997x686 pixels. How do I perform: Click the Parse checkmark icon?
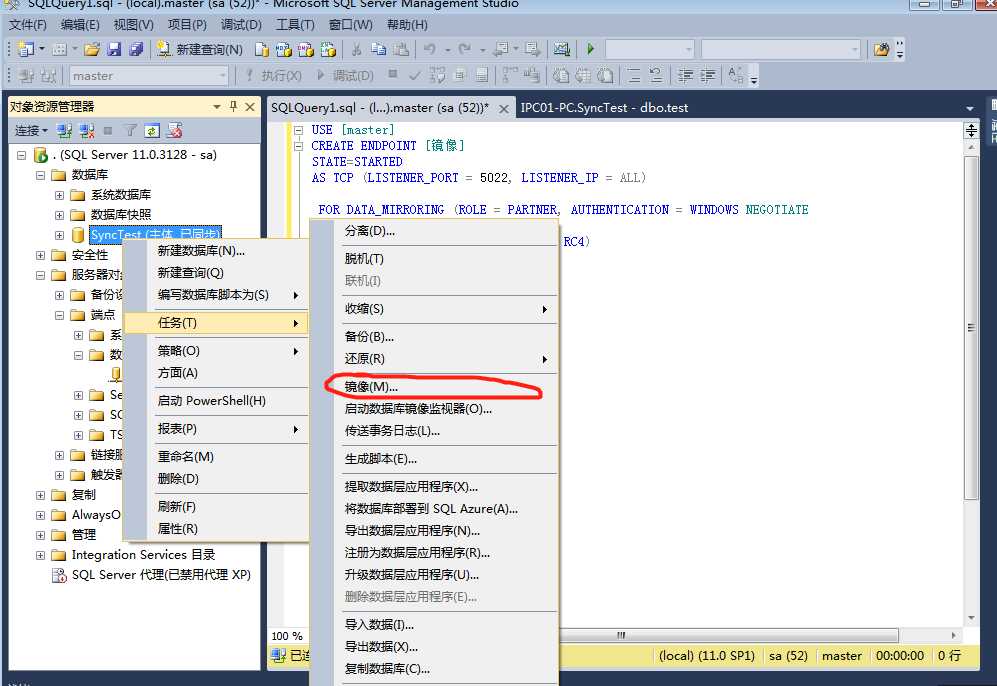click(415, 76)
